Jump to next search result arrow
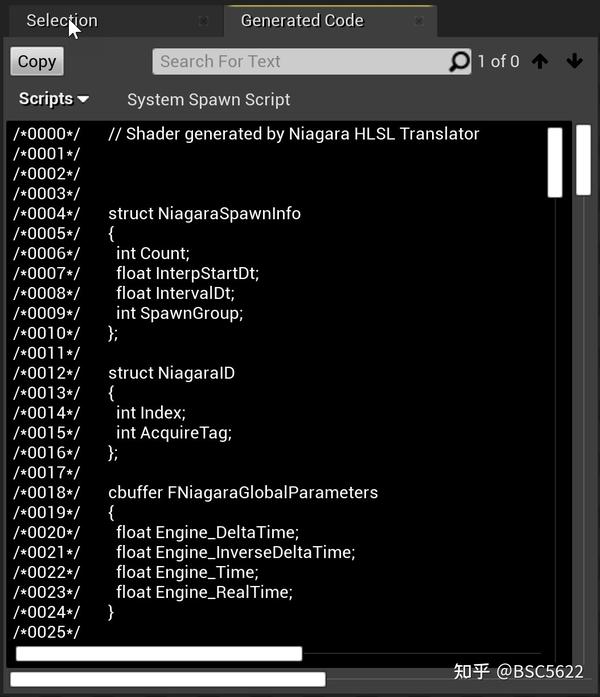 [x=574, y=62]
